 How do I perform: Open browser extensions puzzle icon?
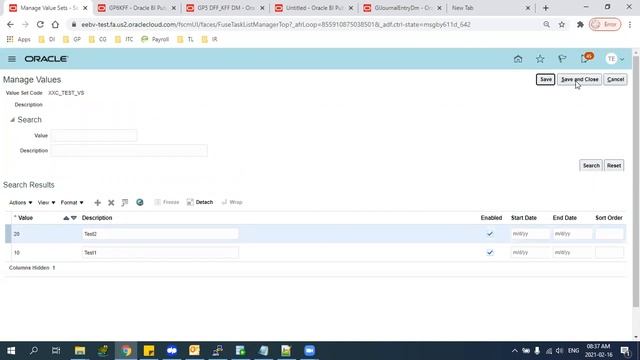point(580,24)
